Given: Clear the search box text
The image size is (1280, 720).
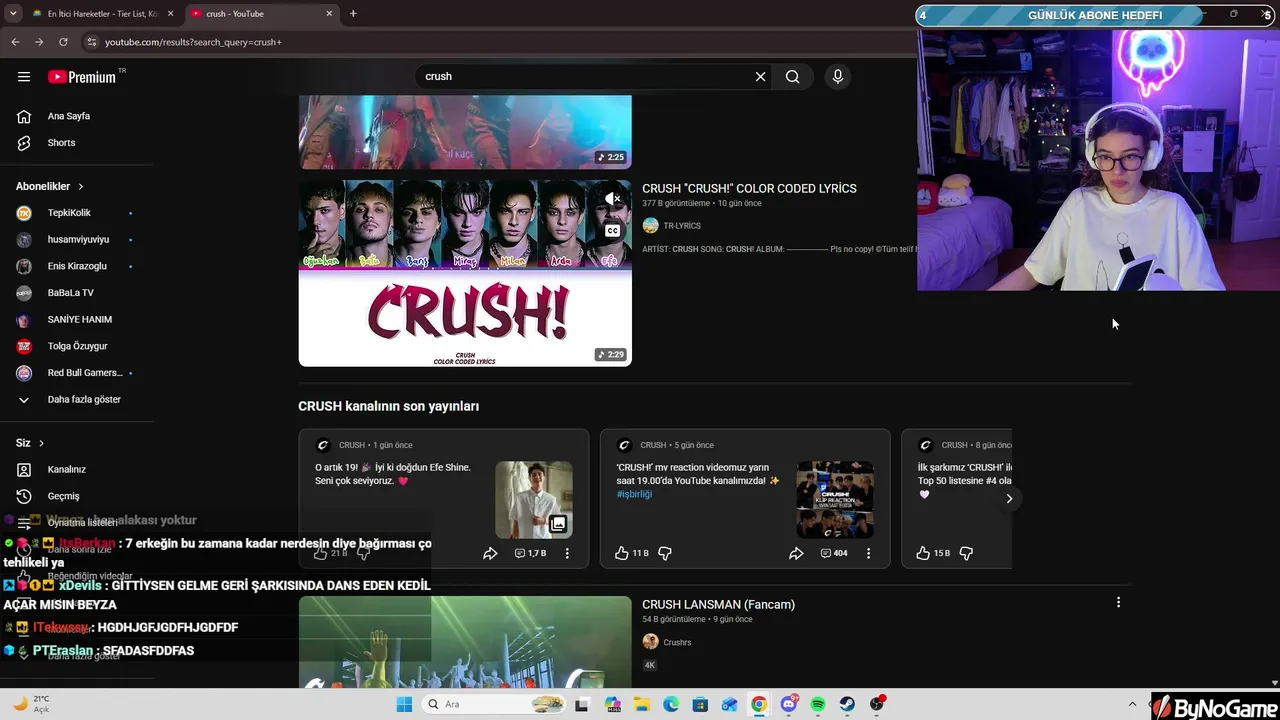Looking at the screenshot, I should [760, 77].
